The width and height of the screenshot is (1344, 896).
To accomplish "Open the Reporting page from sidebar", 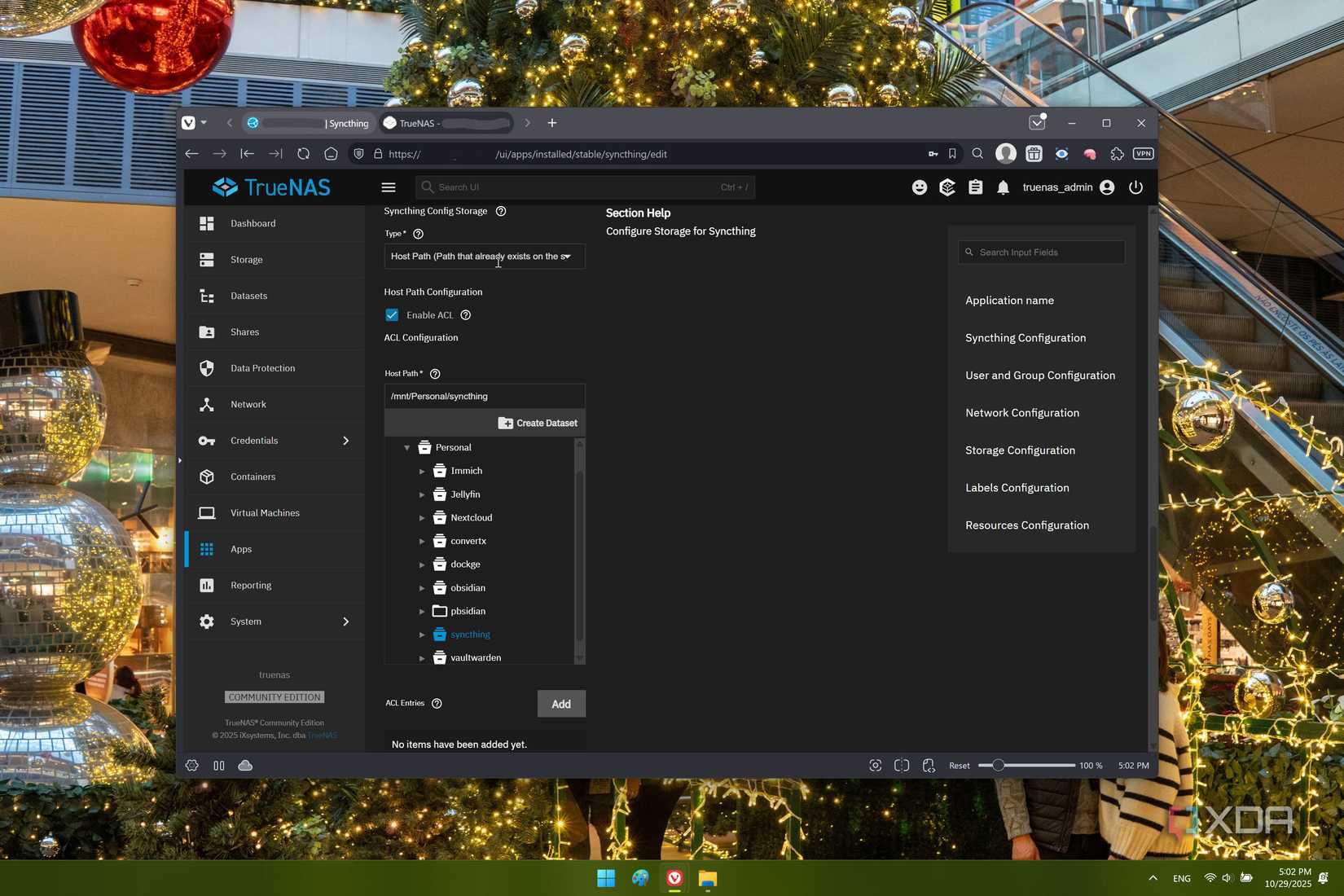I will [250, 585].
